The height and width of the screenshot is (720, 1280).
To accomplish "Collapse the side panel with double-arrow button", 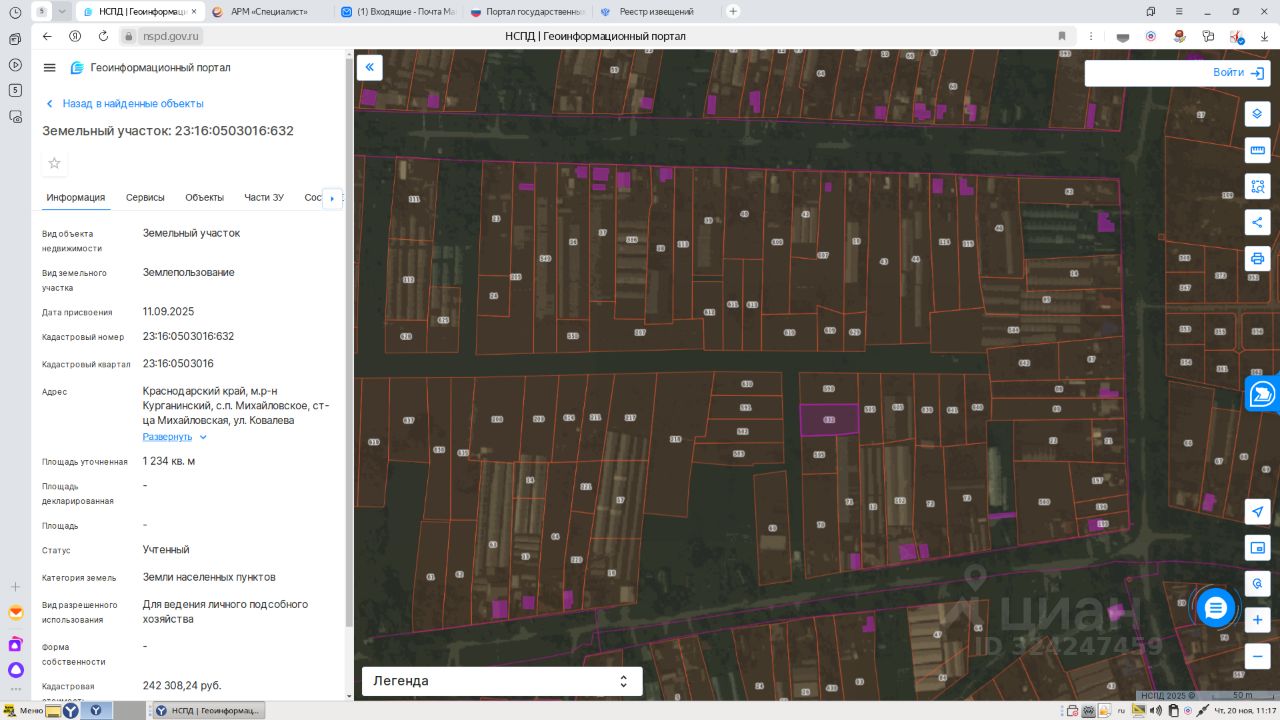I will [x=369, y=67].
